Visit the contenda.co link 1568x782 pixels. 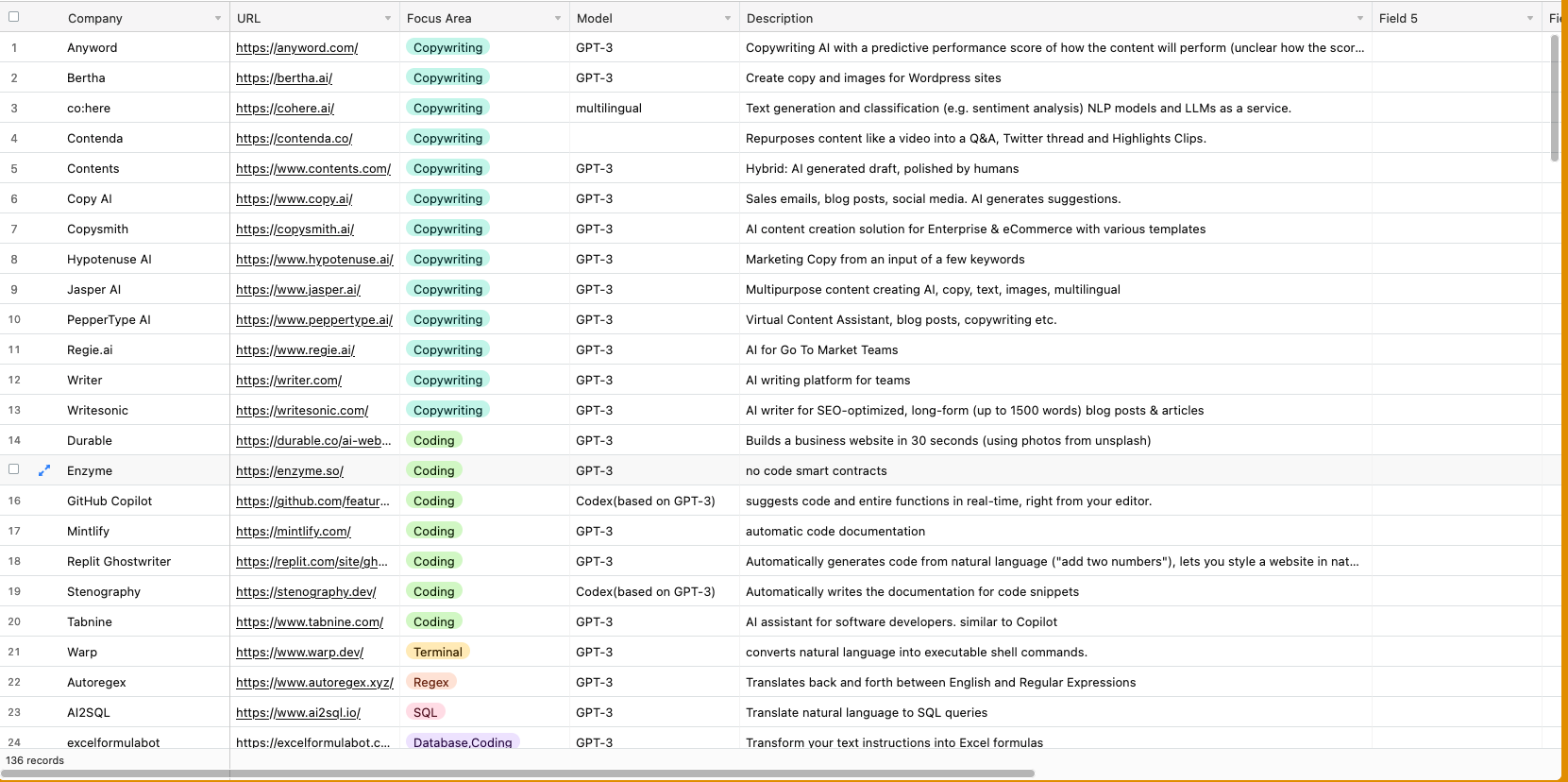pos(295,139)
